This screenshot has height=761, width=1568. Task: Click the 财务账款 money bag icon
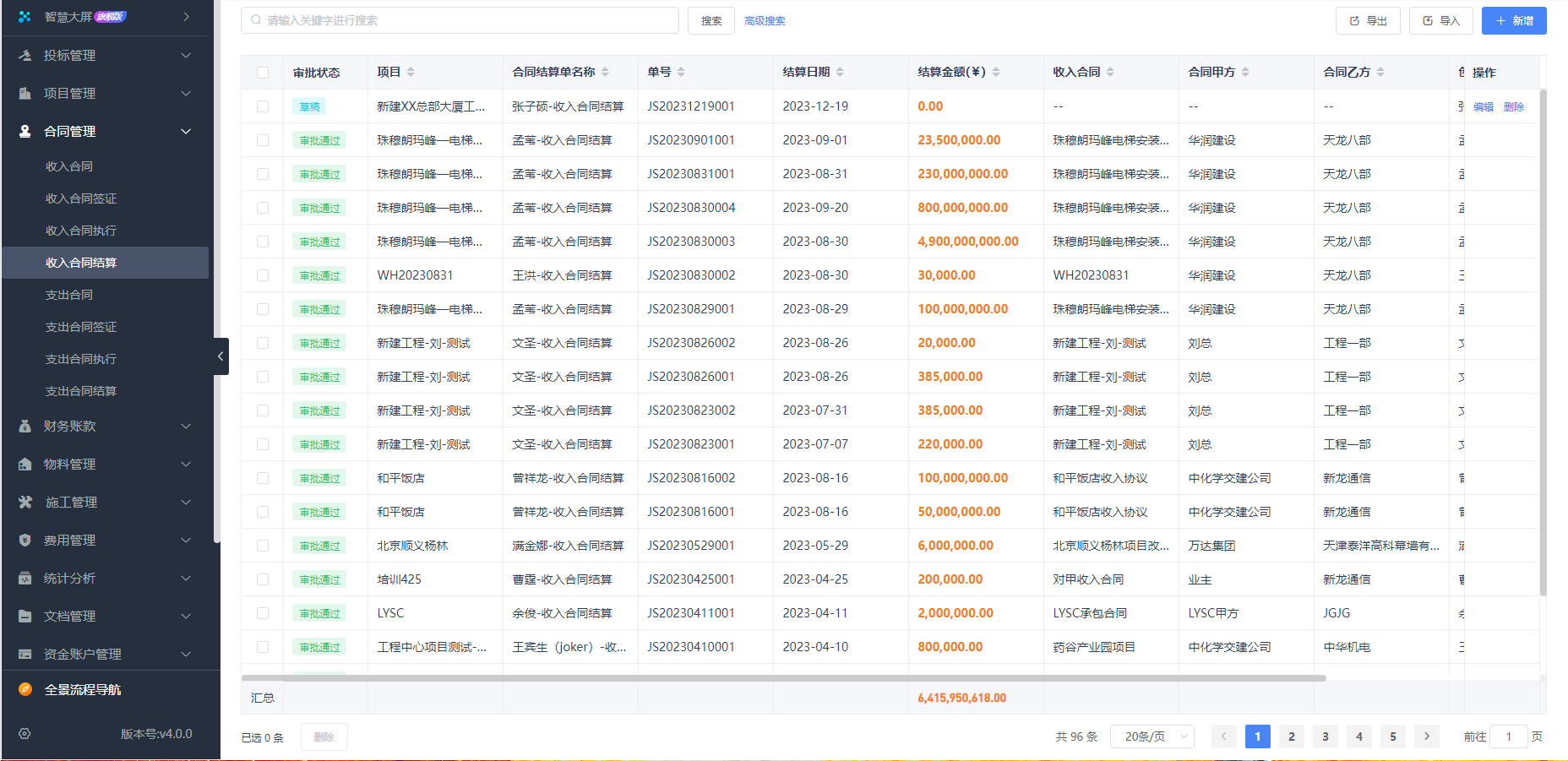point(25,427)
